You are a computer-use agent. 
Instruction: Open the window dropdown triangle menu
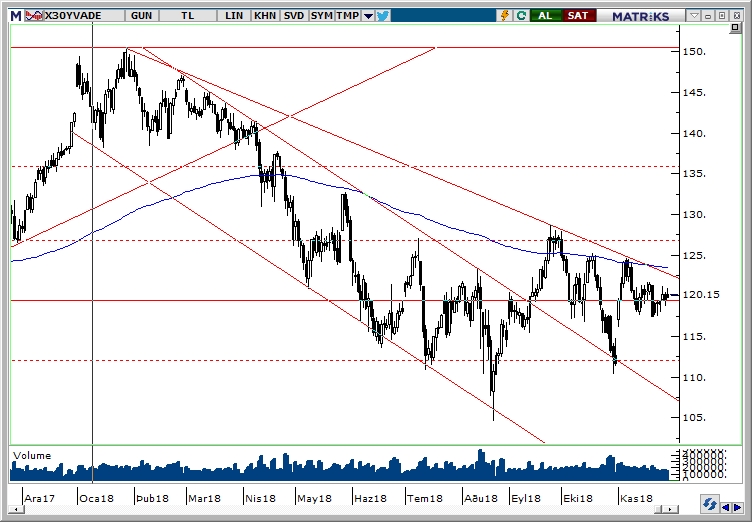coord(694,16)
